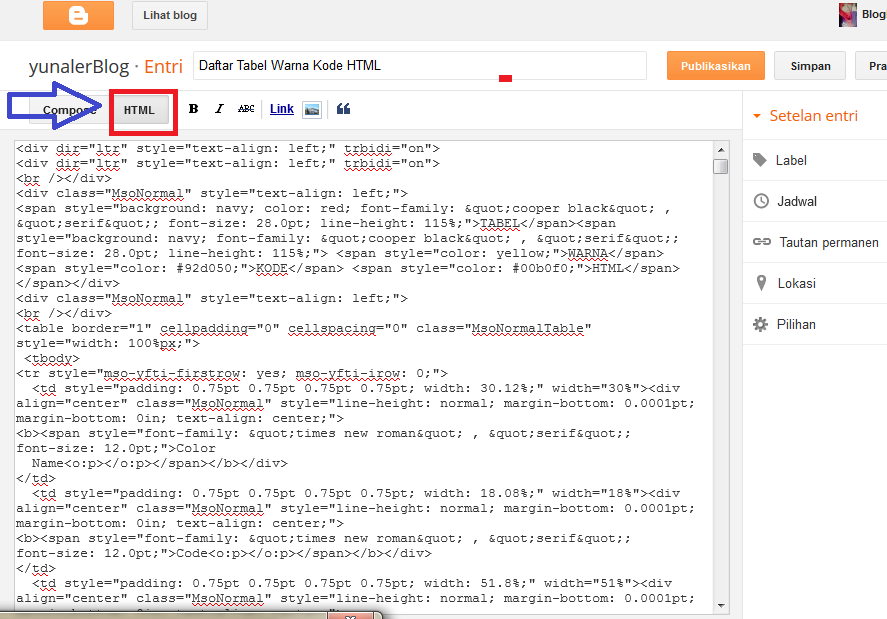Publish the post with Publikasikan

pos(714,64)
